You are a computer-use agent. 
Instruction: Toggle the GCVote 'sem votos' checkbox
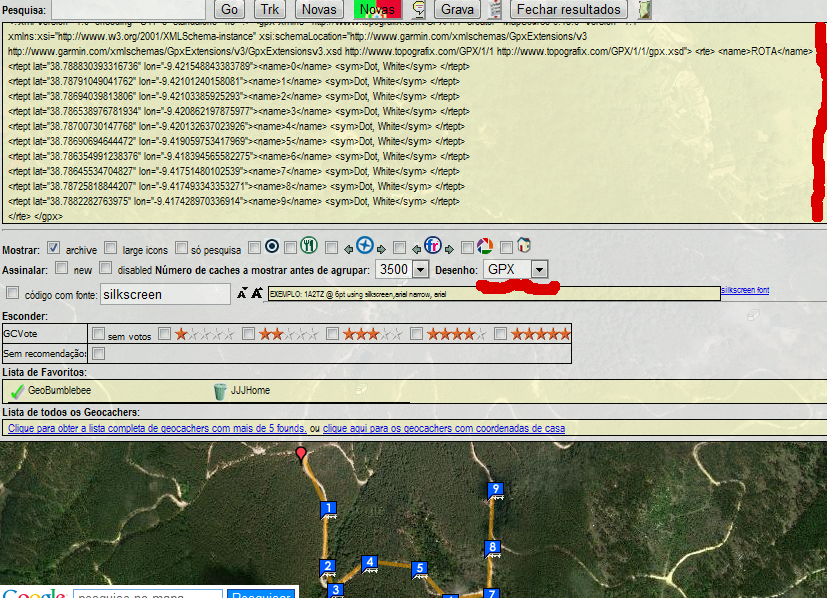98,333
